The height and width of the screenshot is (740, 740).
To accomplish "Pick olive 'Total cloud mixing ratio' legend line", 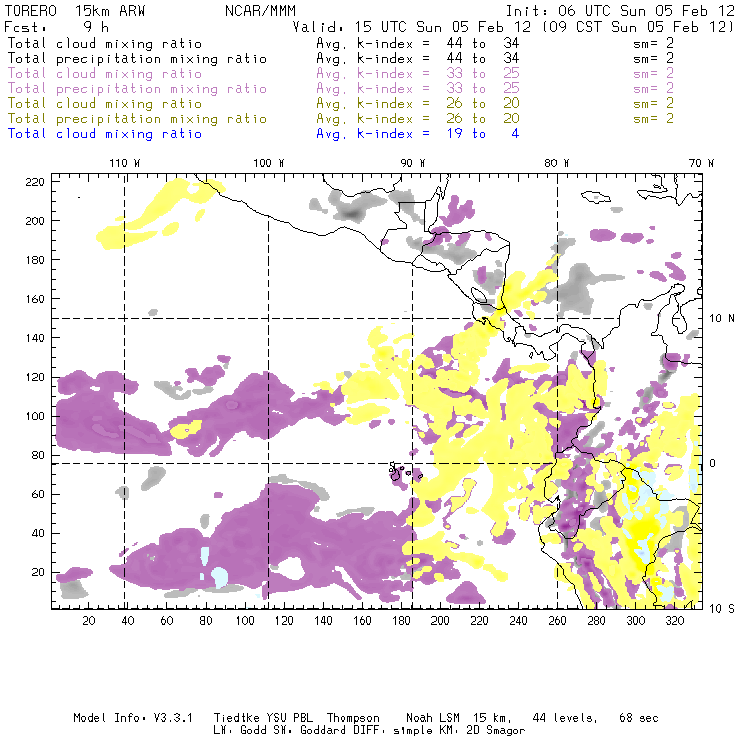I will (x=105, y=103).
